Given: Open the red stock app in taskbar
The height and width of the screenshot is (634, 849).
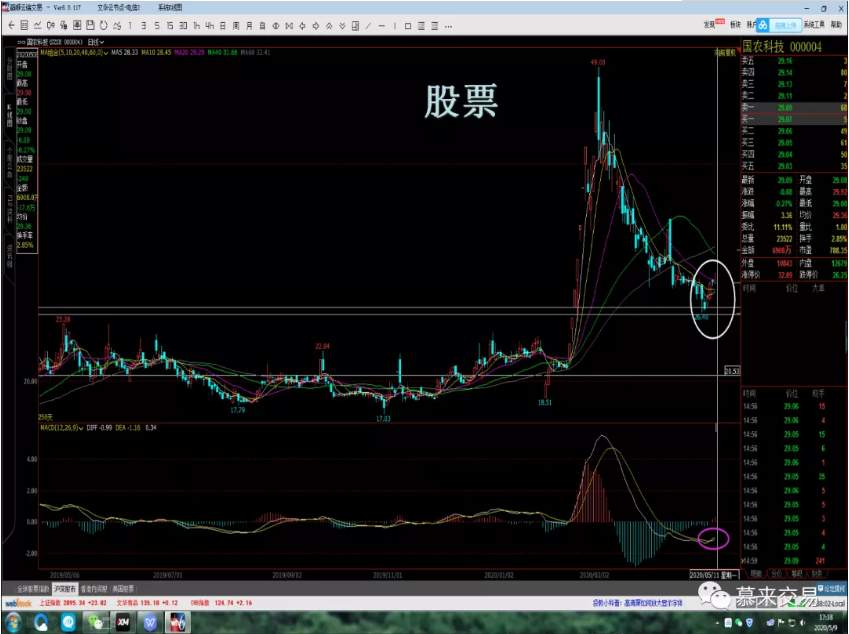Looking at the screenshot, I should pos(178,623).
